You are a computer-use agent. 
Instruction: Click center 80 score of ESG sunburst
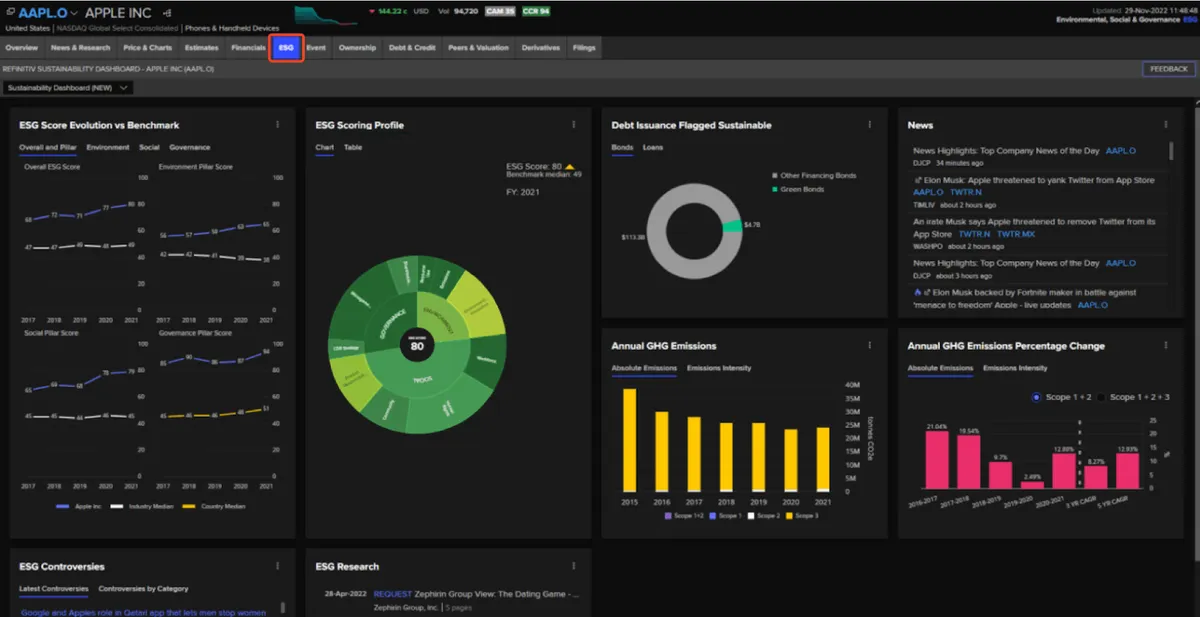(x=417, y=346)
